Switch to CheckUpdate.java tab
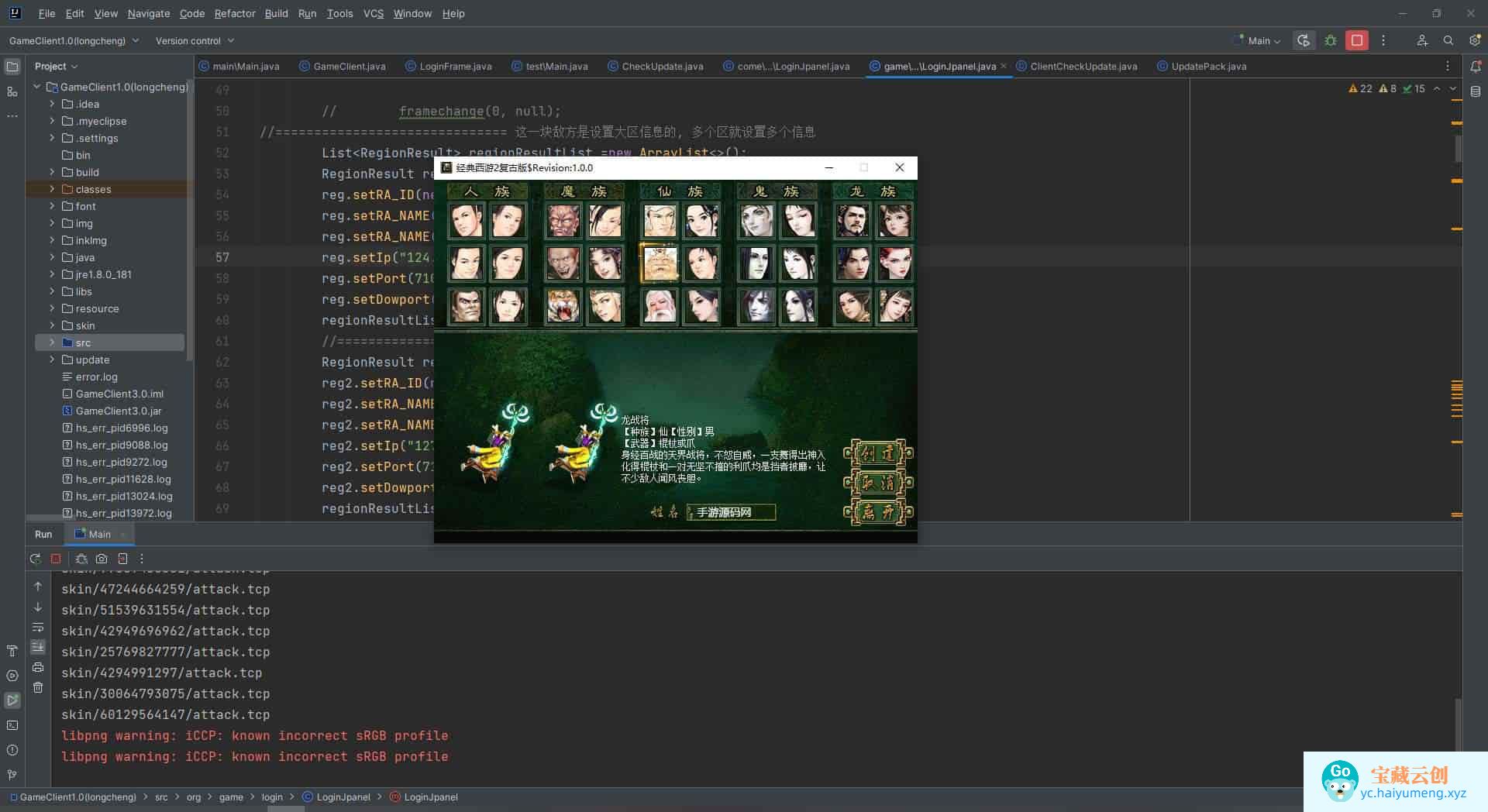The width and height of the screenshot is (1488, 812). tap(662, 67)
